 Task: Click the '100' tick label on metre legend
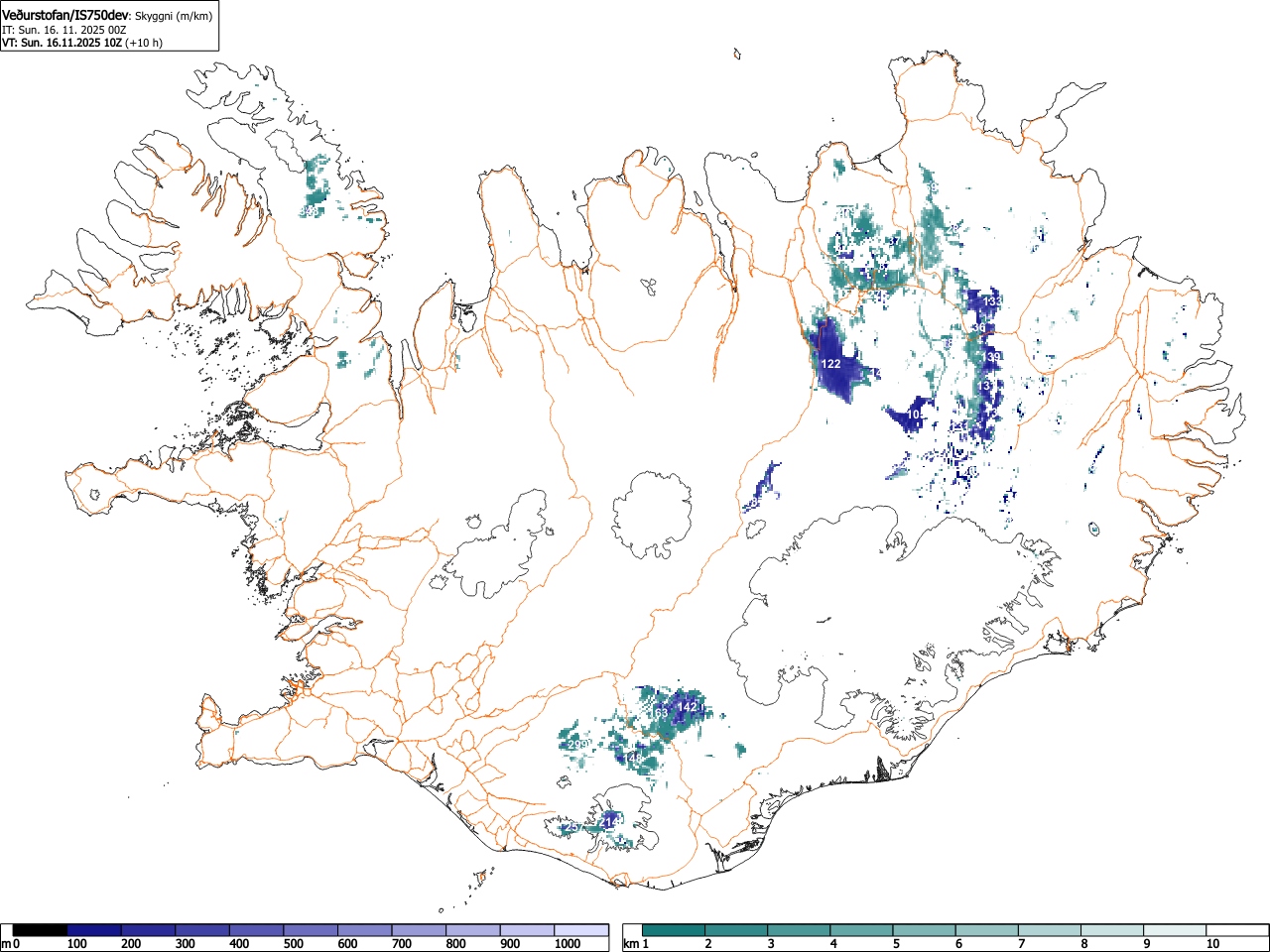[x=76, y=944]
